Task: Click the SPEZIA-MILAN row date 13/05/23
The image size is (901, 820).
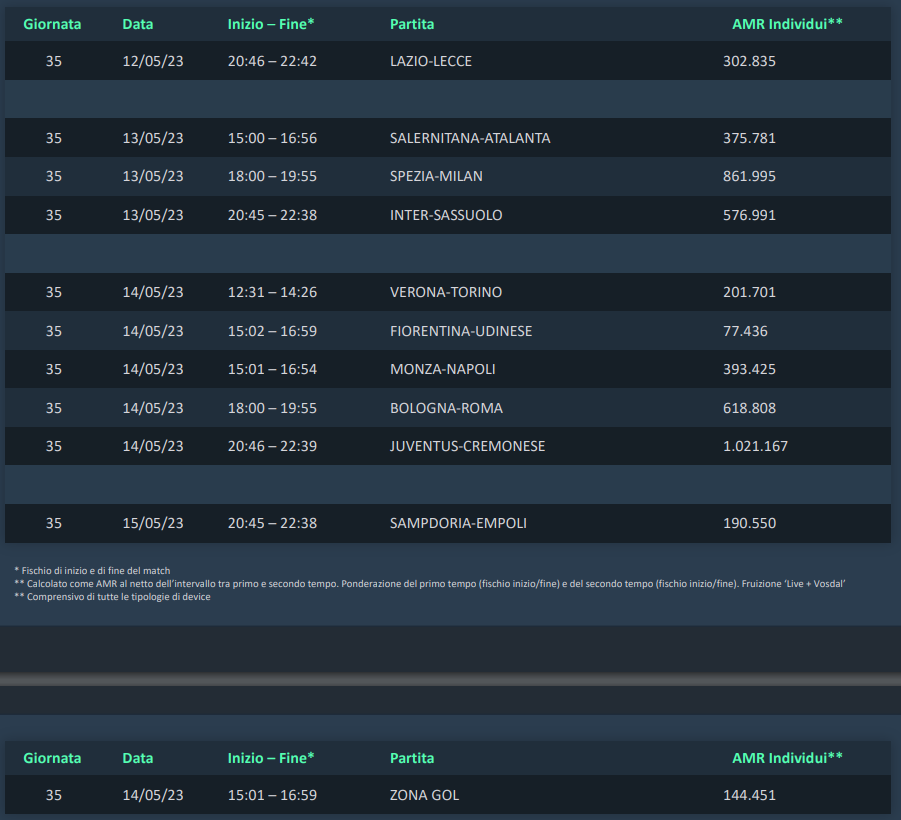Action: (x=153, y=176)
